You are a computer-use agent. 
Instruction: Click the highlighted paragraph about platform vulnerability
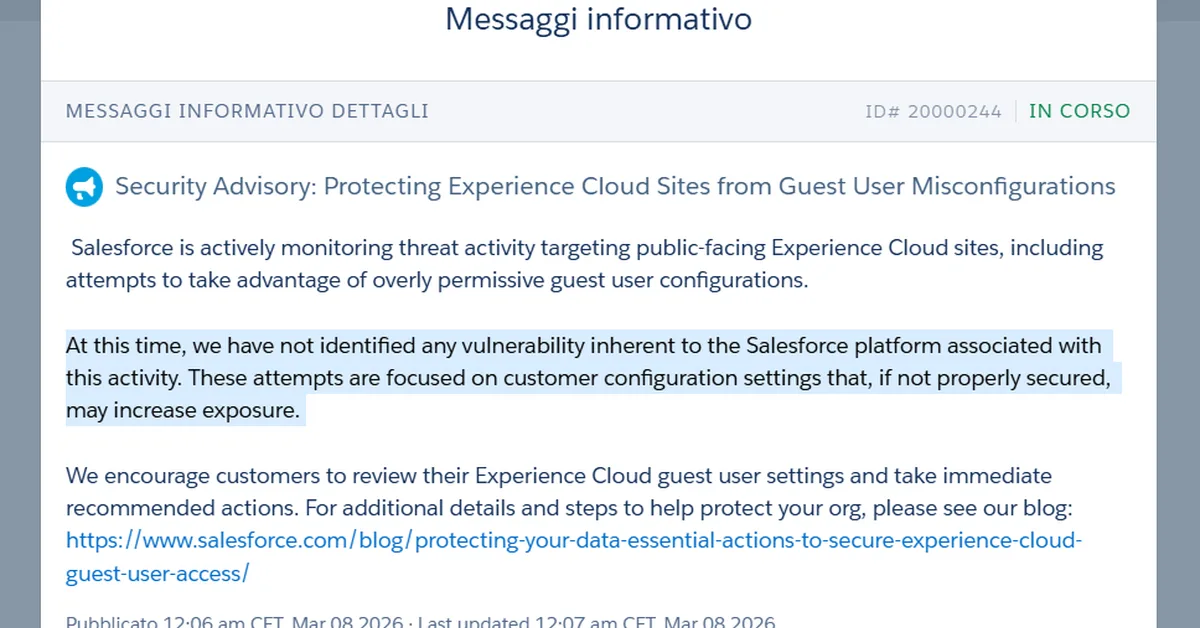pos(590,377)
